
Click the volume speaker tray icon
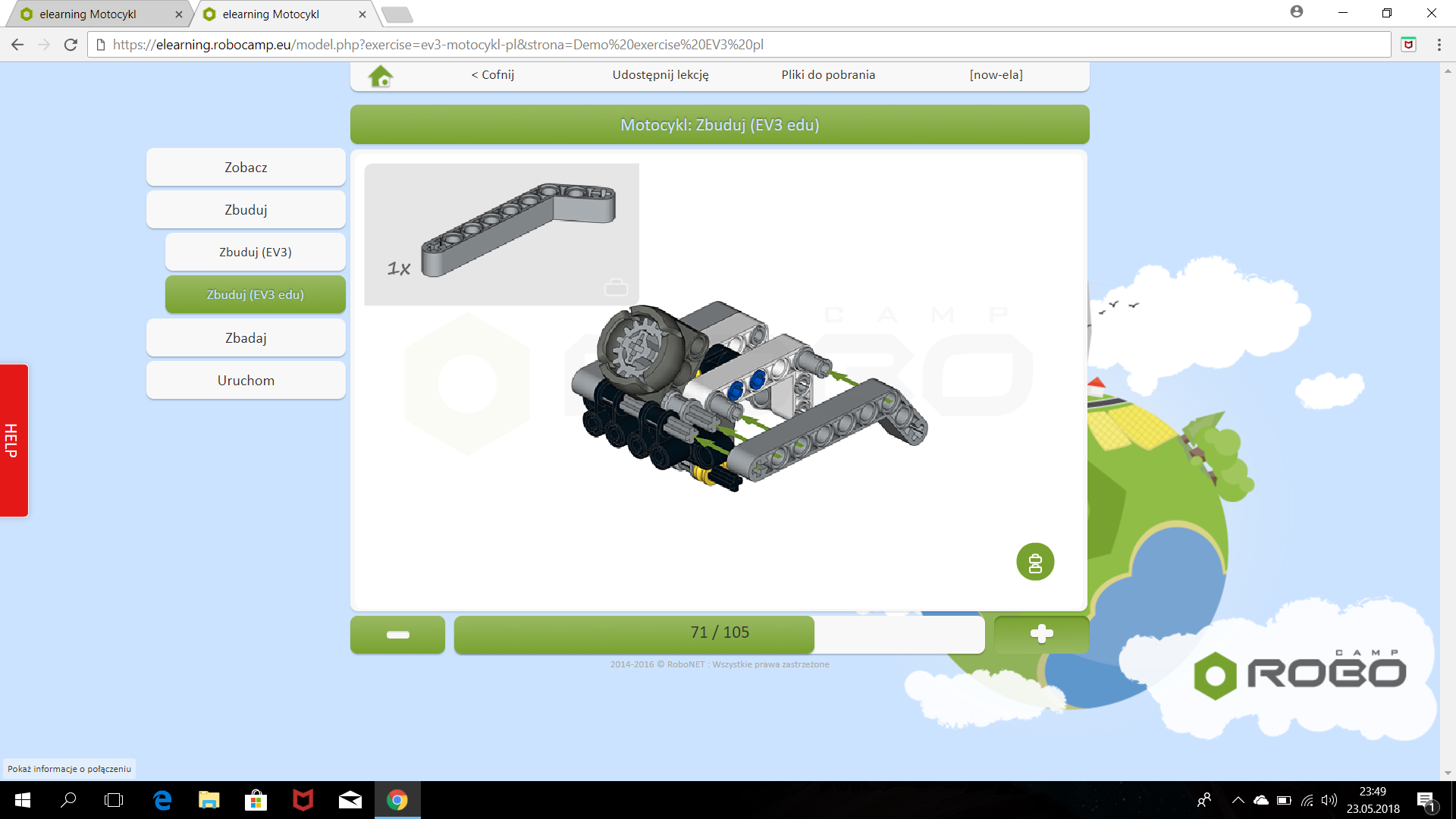(x=1329, y=800)
